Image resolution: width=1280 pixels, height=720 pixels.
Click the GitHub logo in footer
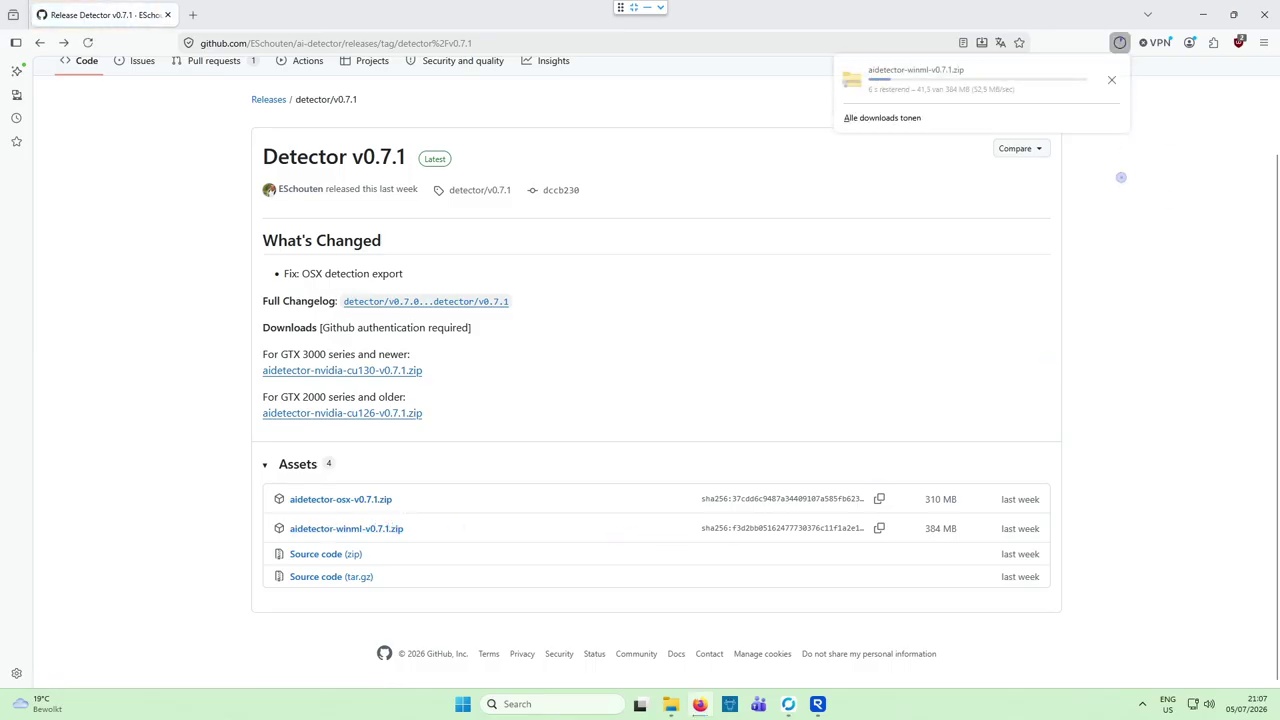click(384, 654)
